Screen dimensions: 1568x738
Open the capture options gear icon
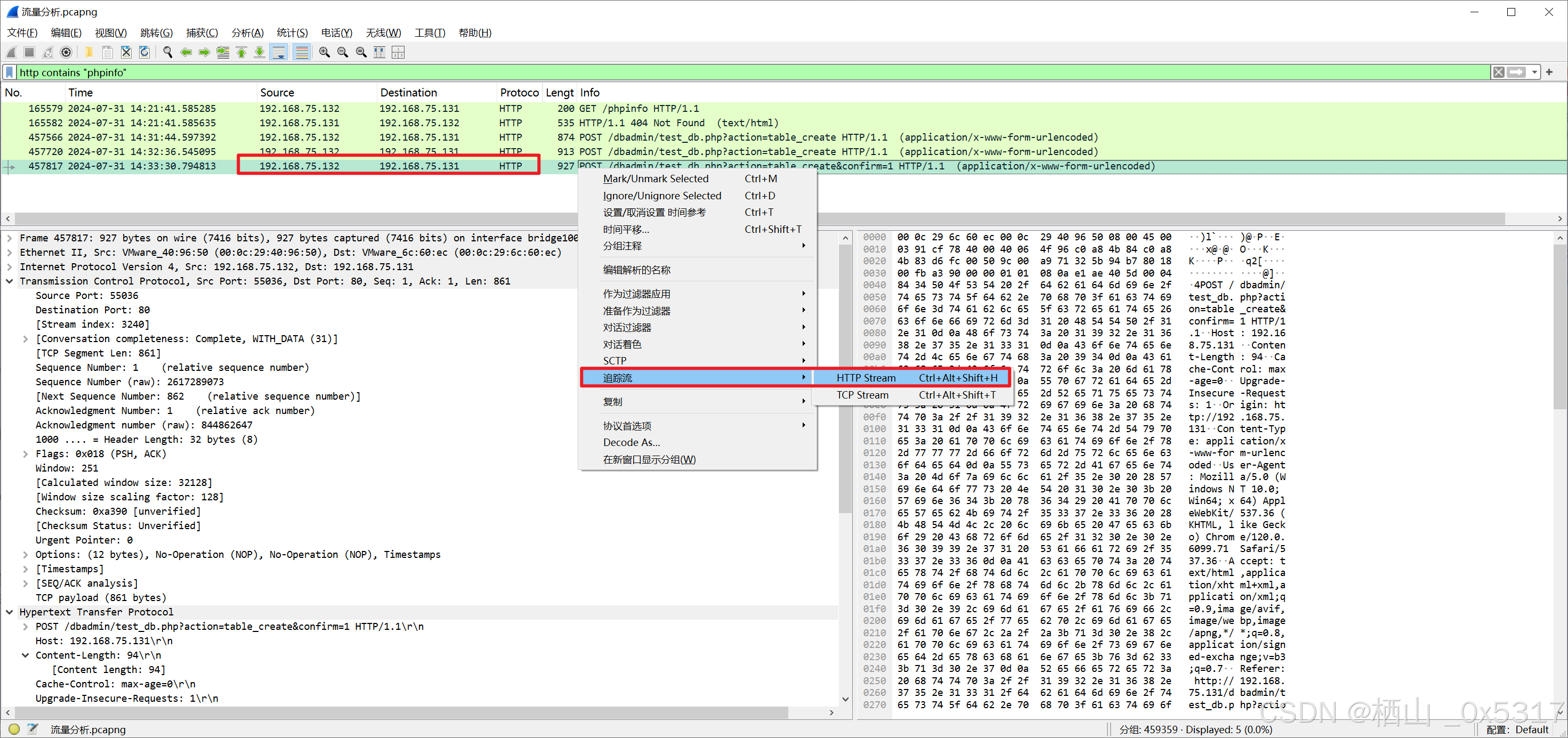66,52
